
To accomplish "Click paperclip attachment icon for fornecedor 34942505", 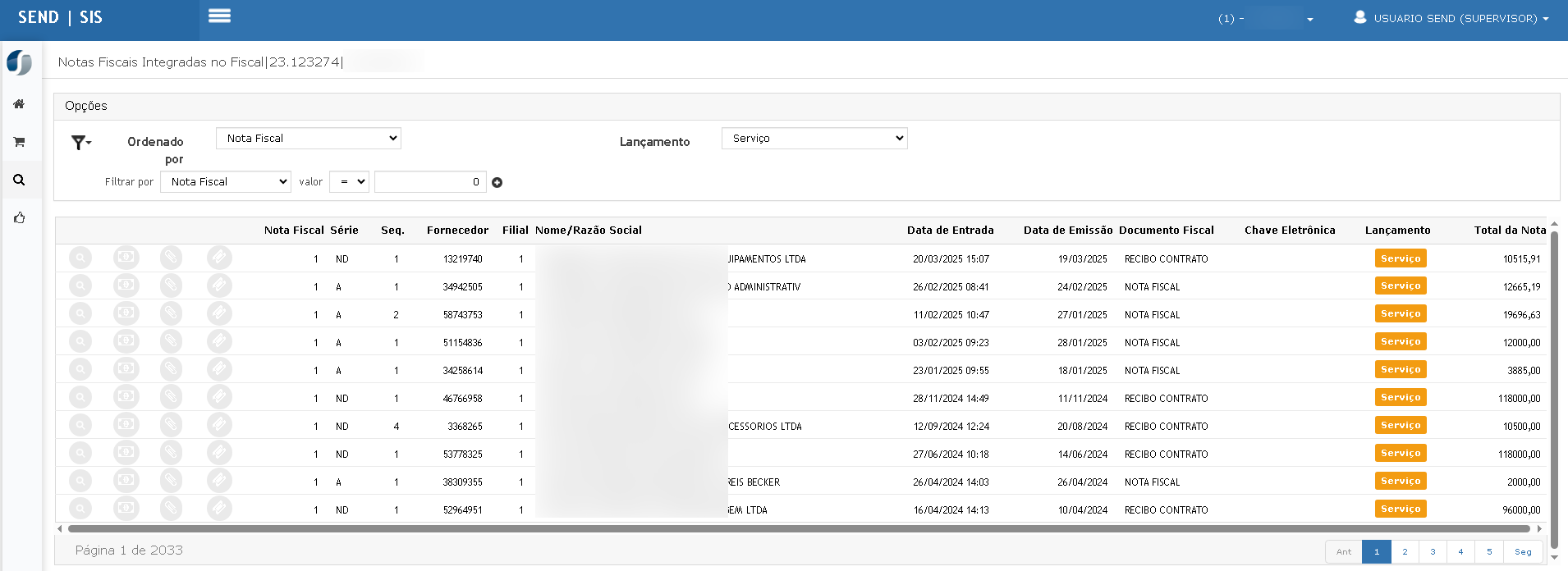I will click(x=171, y=286).
